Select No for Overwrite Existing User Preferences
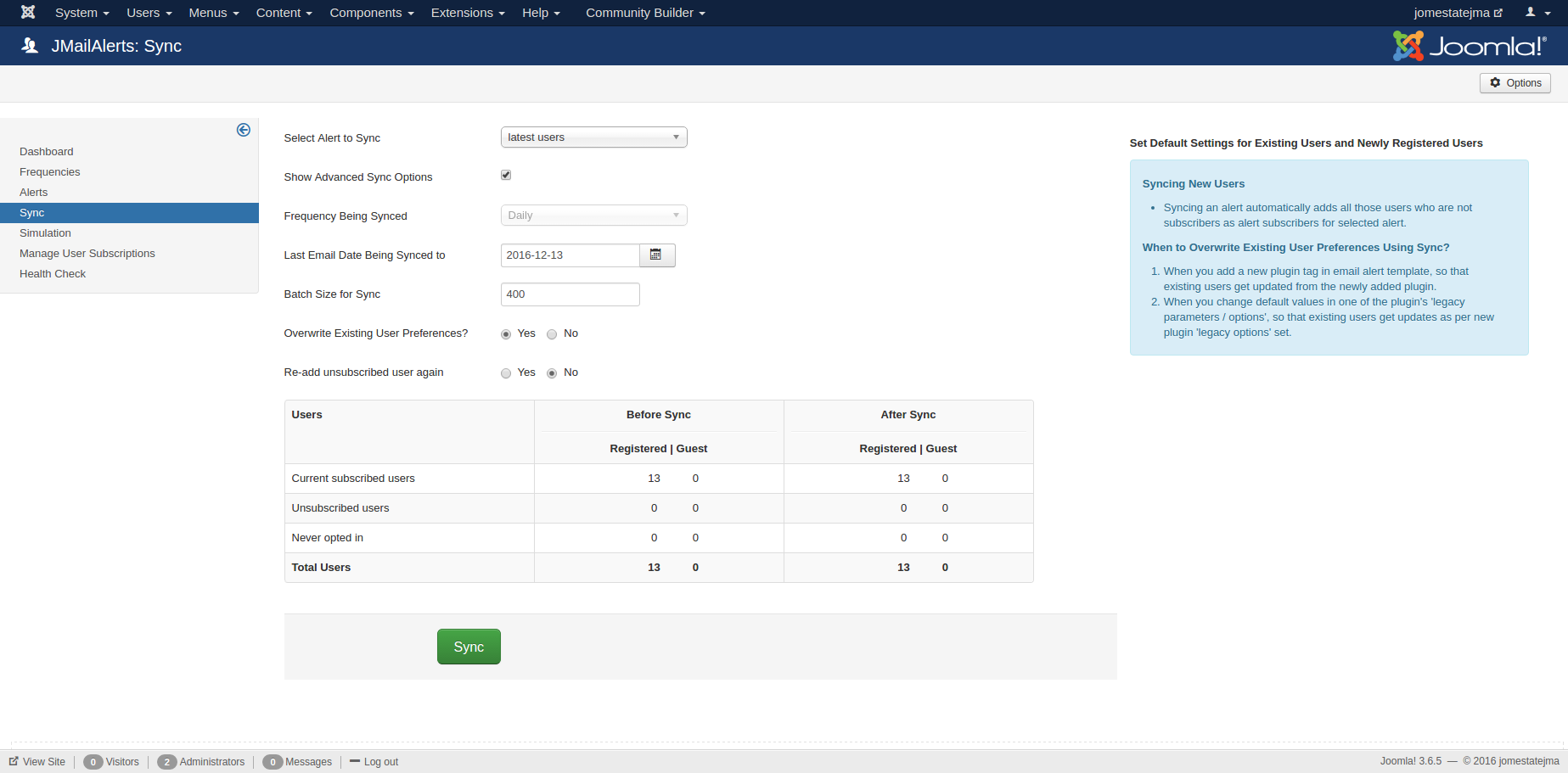Image resolution: width=1568 pixels, height=773 pixels. point(552,334)
